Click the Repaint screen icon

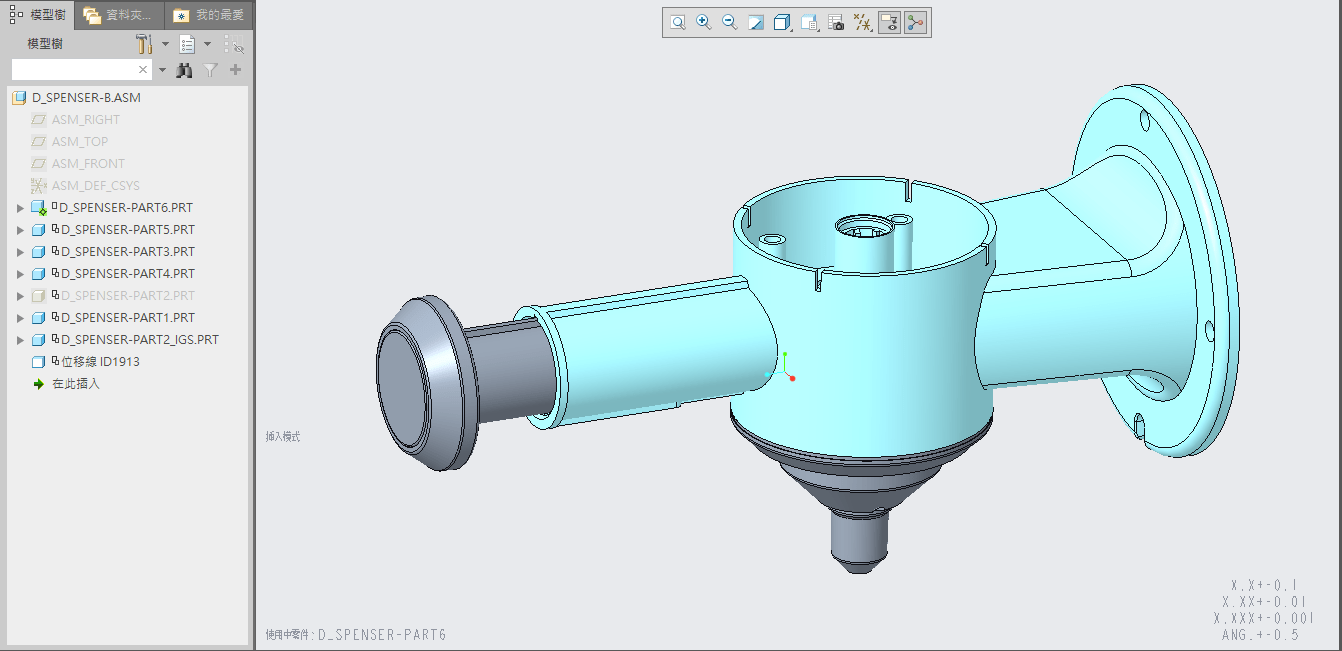click(757, 23)
